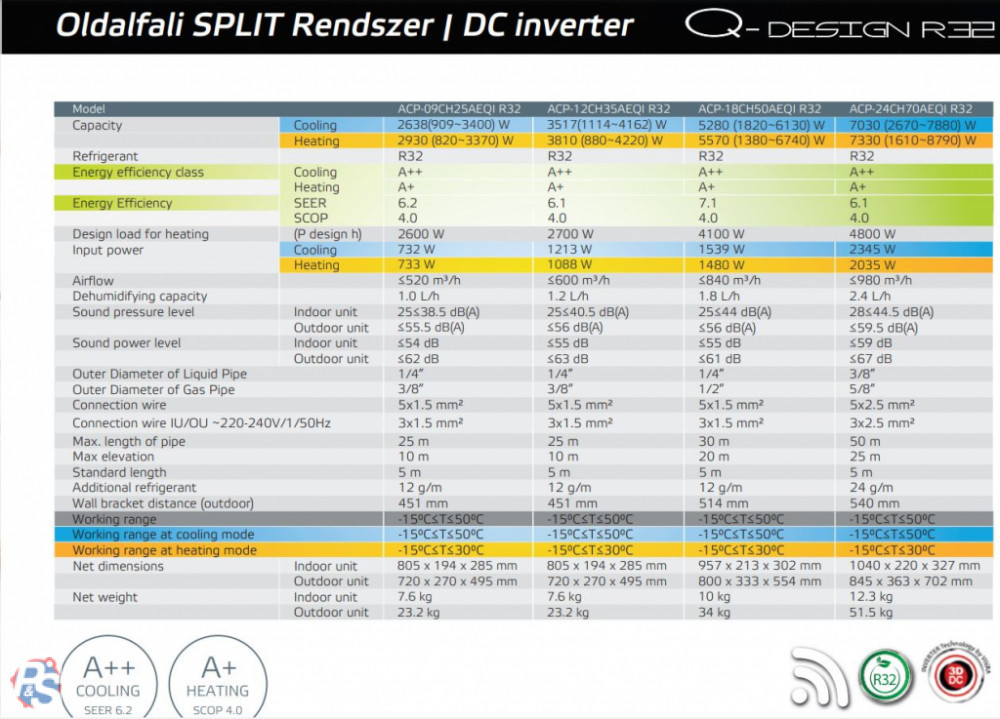Click the ACP-18CH50AEQI R32 model header
1000x719 pixels.
[x=759, y=109]
